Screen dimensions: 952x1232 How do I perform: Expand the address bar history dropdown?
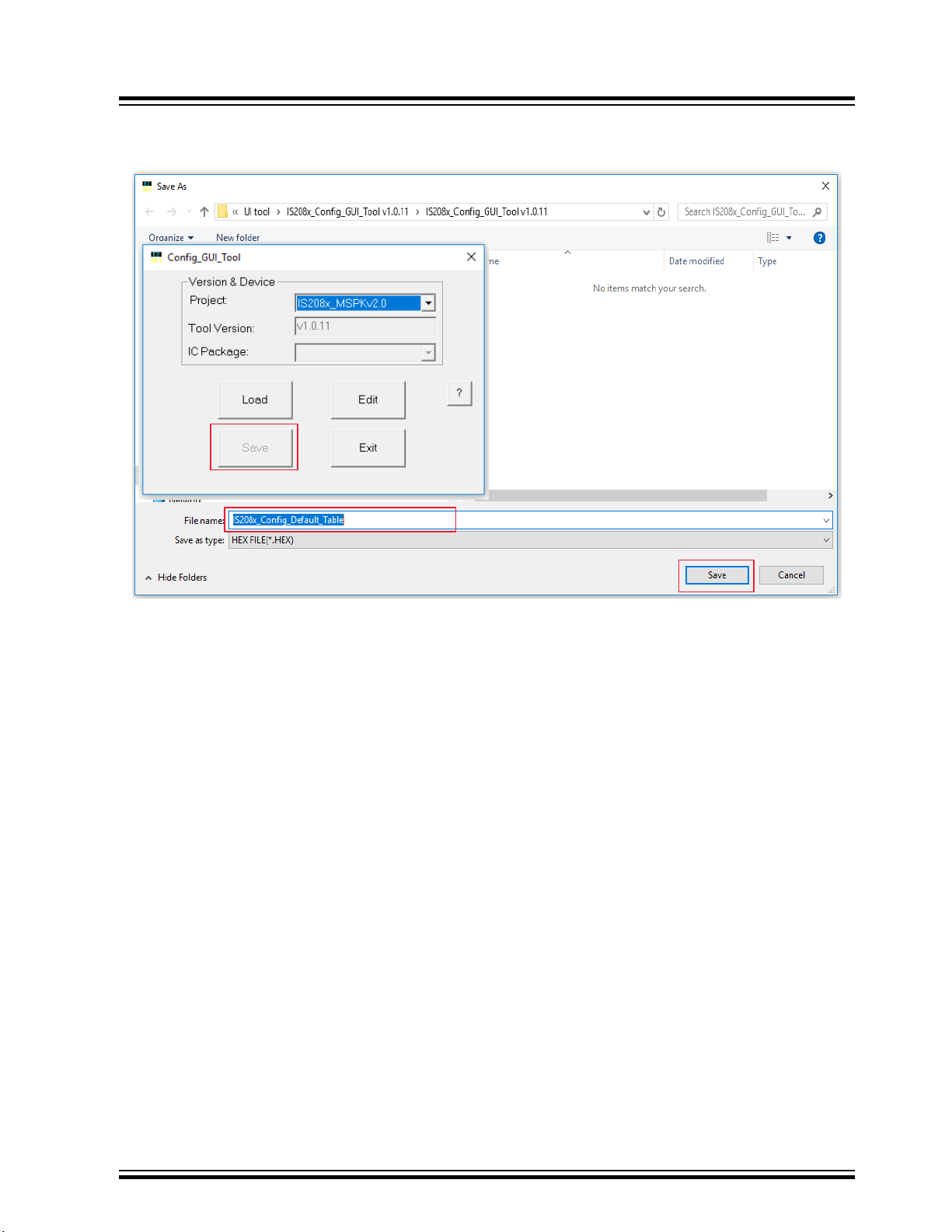646,212
